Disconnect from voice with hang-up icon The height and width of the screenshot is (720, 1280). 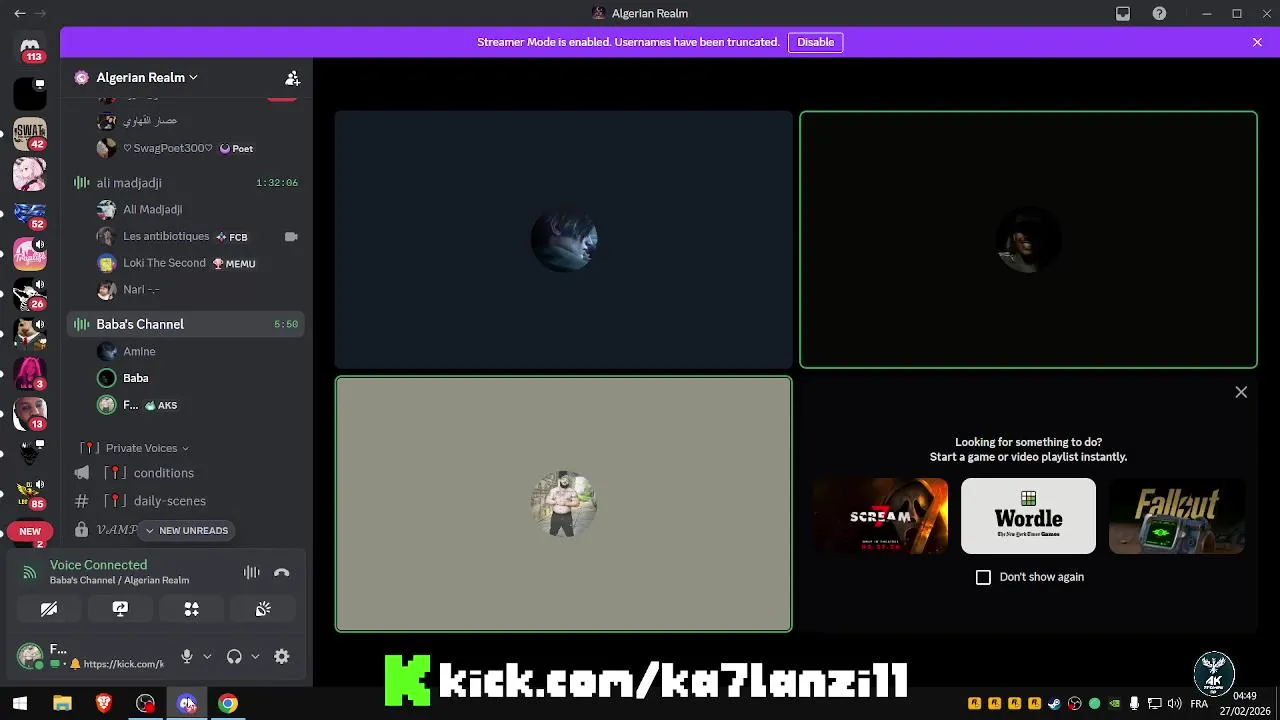pyautogui.click(x=282, y=573)
